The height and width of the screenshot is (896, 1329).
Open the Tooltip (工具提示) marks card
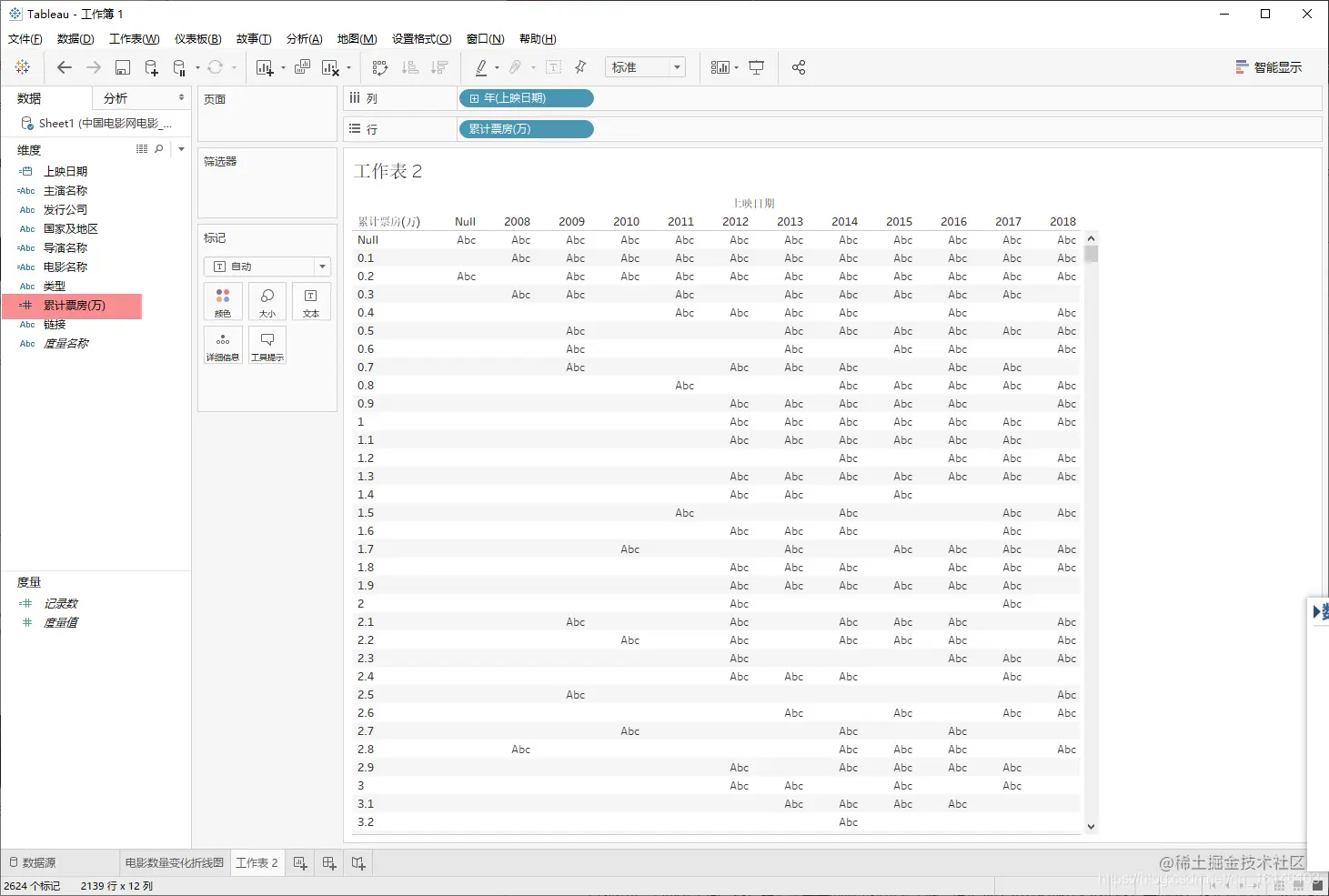pos(267,345)
